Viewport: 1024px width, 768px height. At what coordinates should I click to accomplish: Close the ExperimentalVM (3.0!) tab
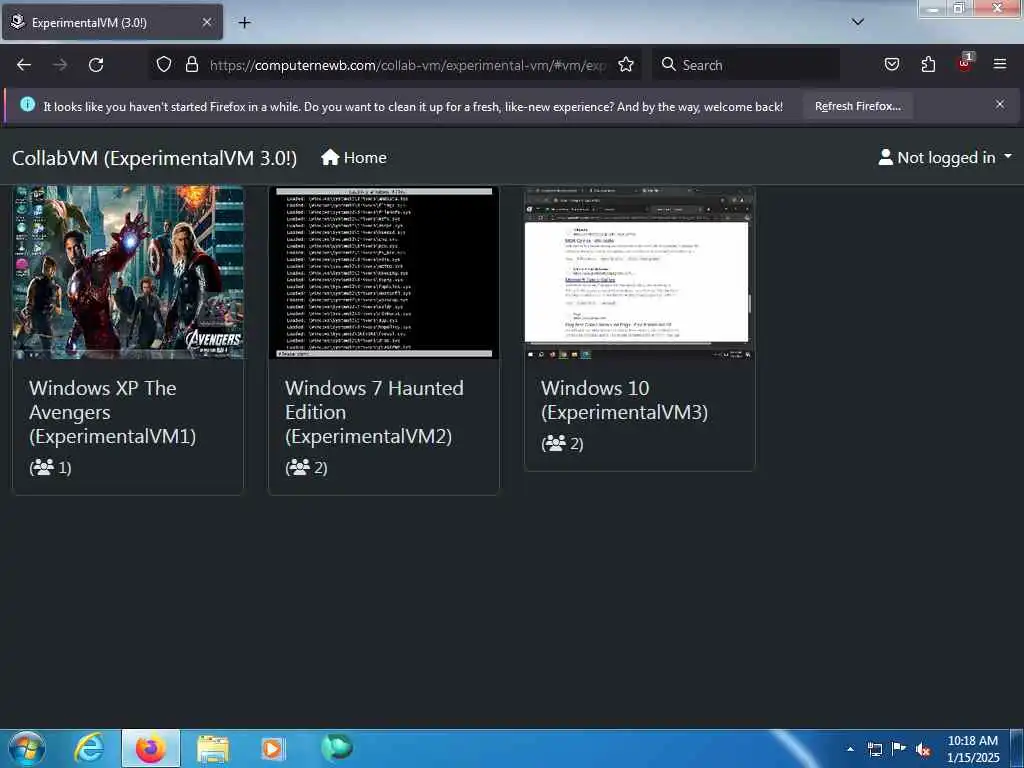pos(206,22)
